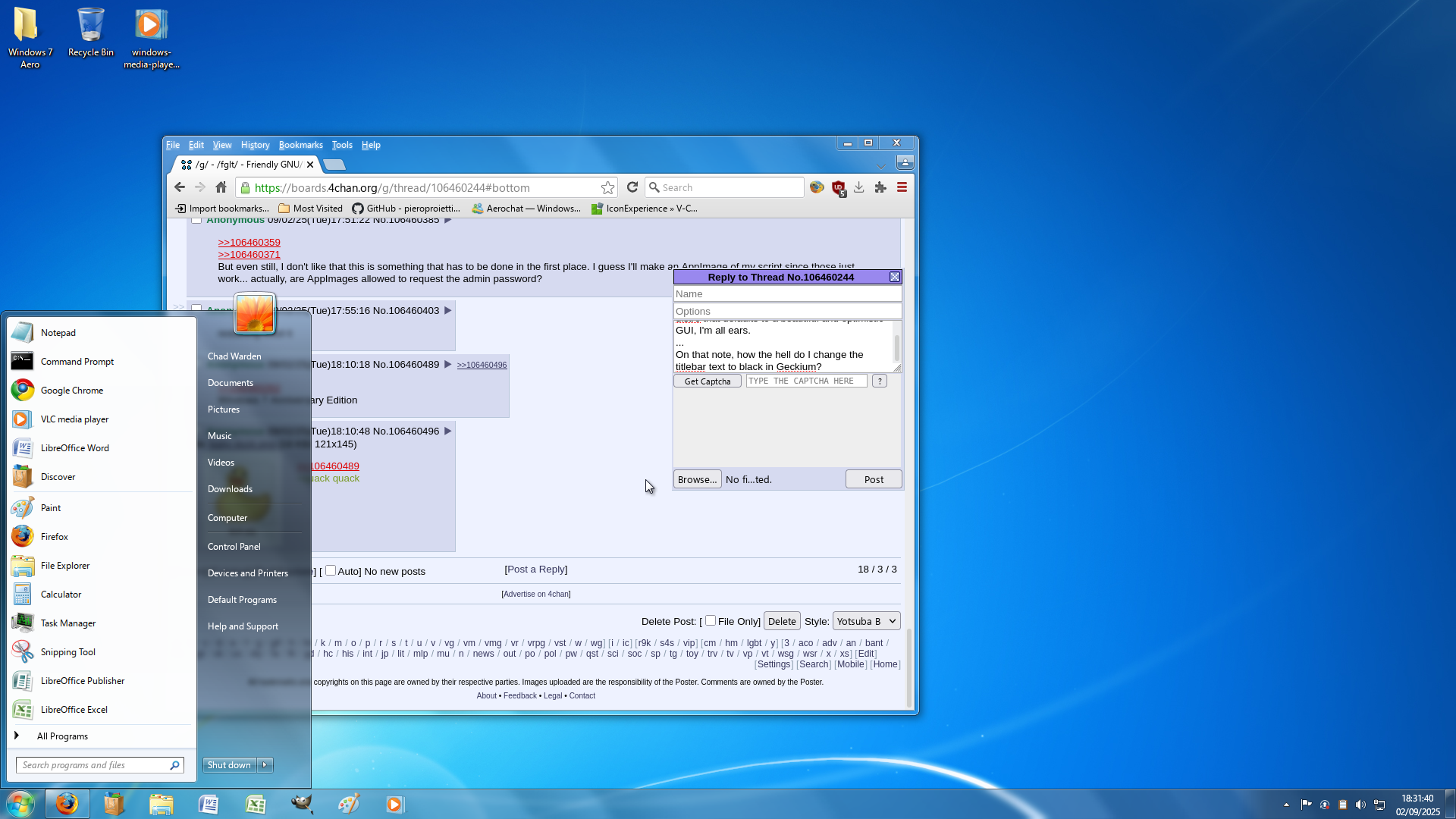Bookmark this page with star icon

click(x=607, y=187)
